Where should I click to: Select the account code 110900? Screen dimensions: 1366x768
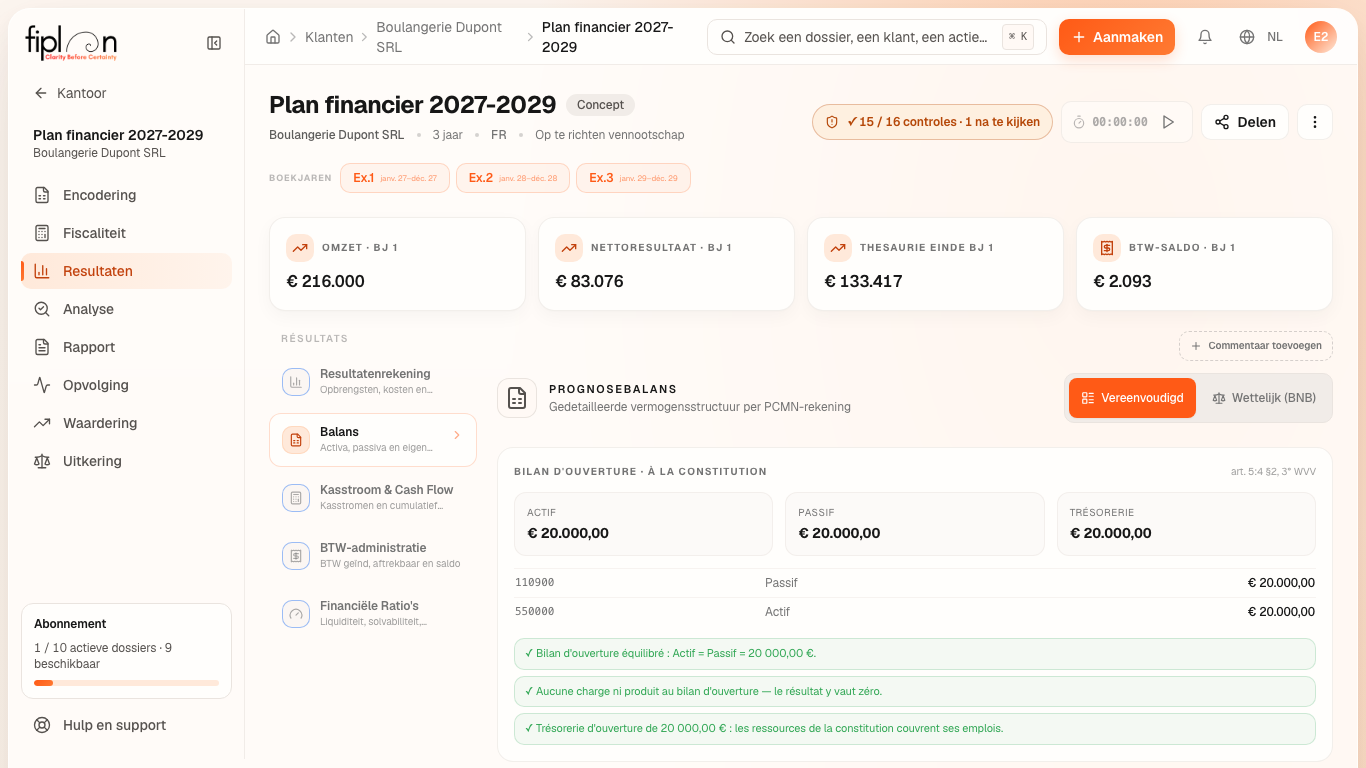point(535,583)
